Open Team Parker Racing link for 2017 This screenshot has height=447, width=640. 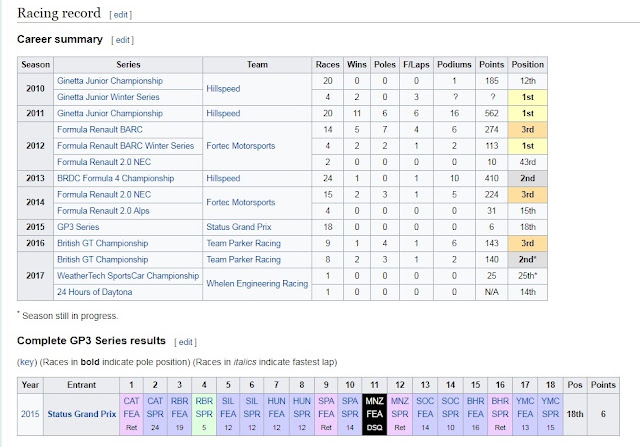pos(244,260)
